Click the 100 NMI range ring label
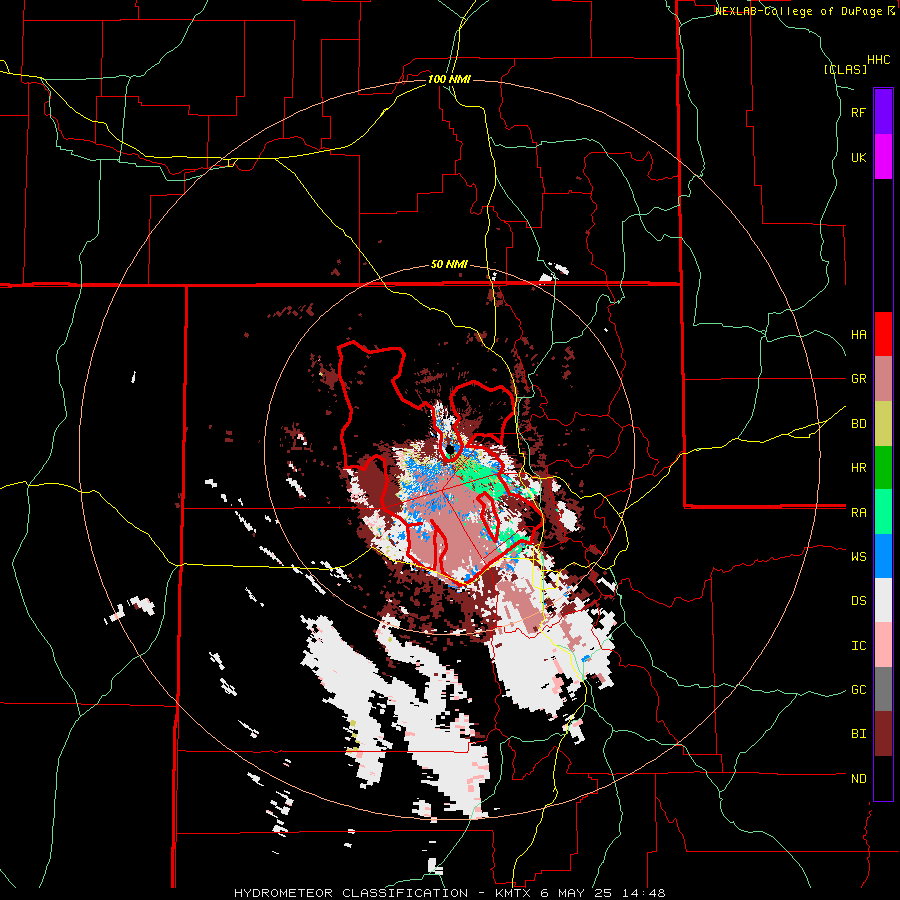Image resolution: width=900 pixels, height=900 pixels. tap(449, 79)
